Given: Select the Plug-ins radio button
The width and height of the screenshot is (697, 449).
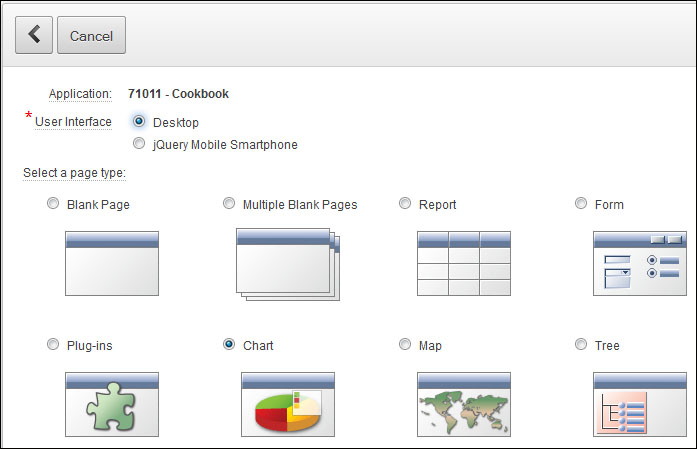Looking at the screenshot, I should (x=53, y=344).
